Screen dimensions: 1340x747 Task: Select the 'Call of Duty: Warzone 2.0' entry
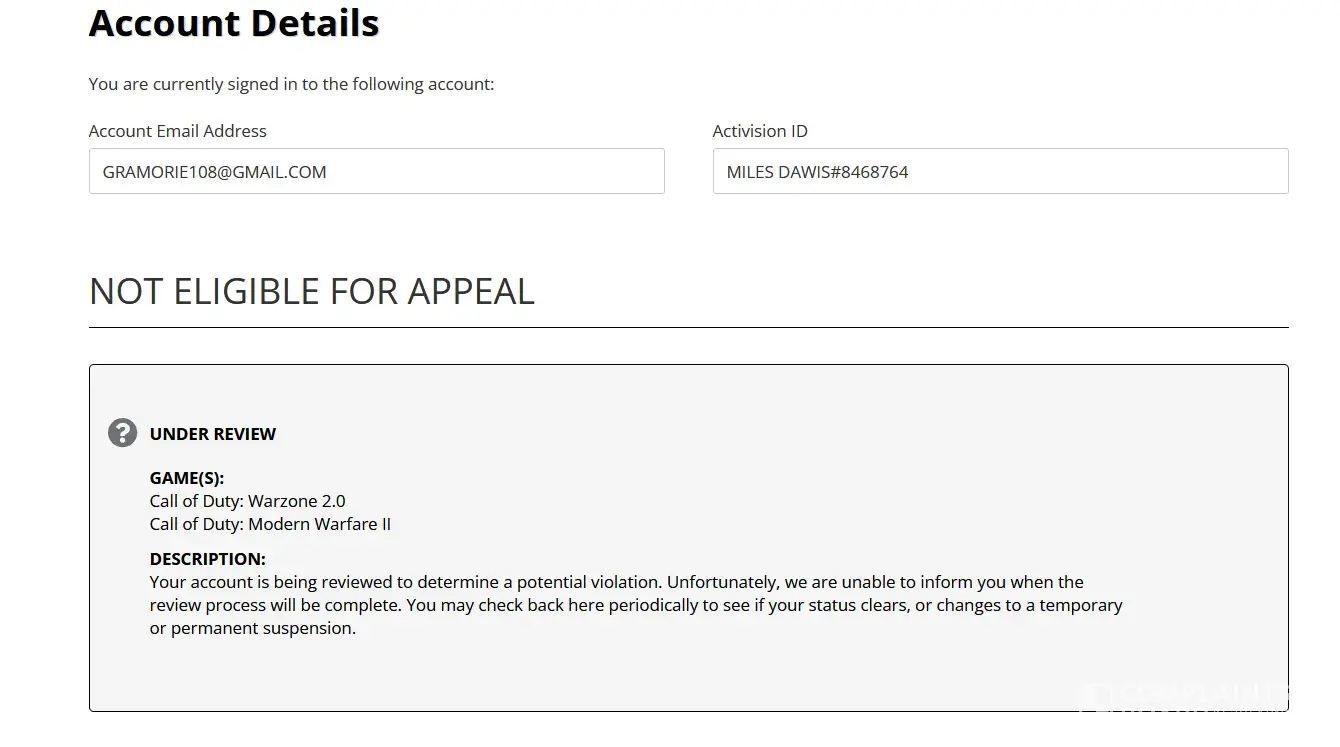248,501
